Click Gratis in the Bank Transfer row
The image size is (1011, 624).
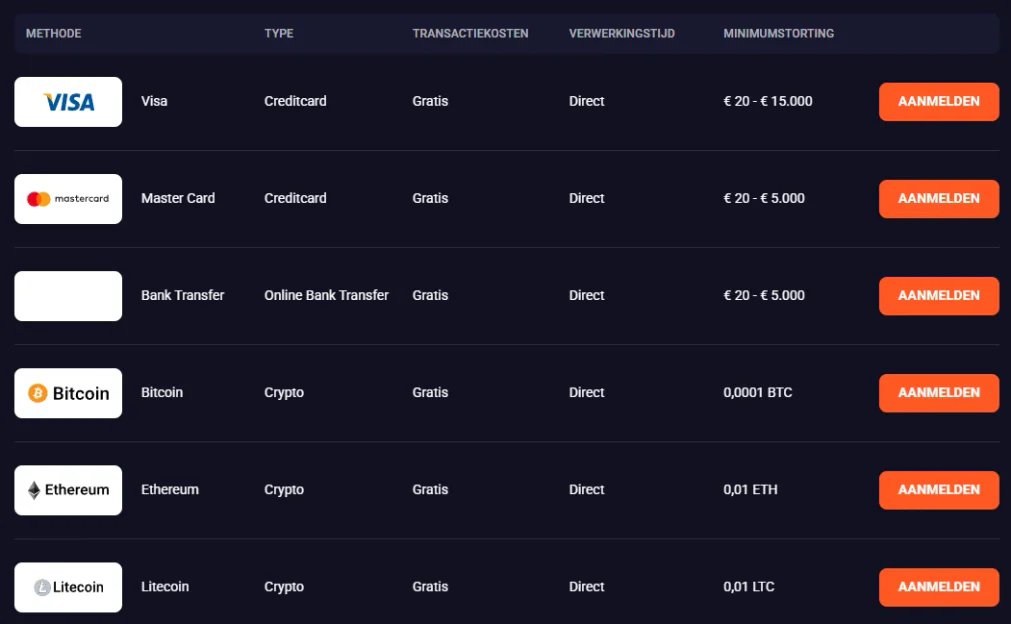[x=430, y=295]
